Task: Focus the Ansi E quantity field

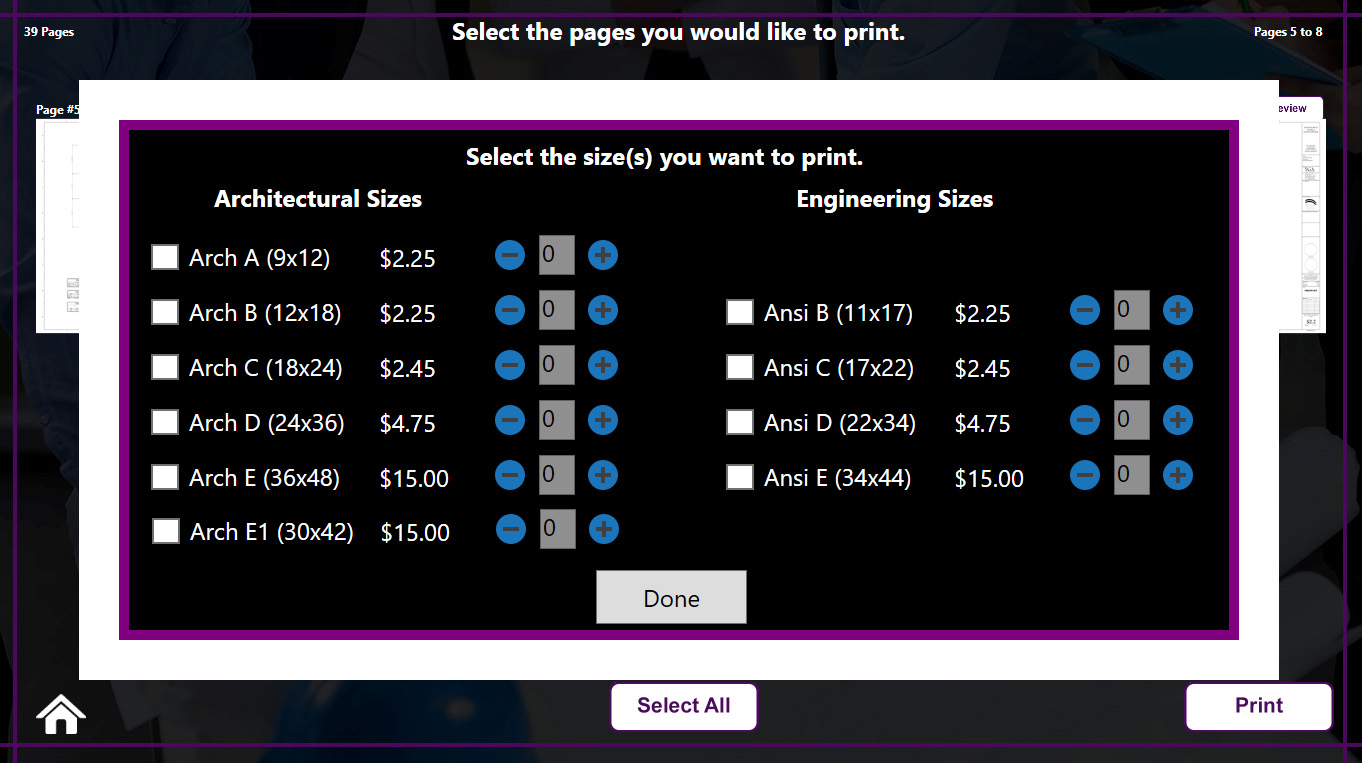Action: [1131, 475]
